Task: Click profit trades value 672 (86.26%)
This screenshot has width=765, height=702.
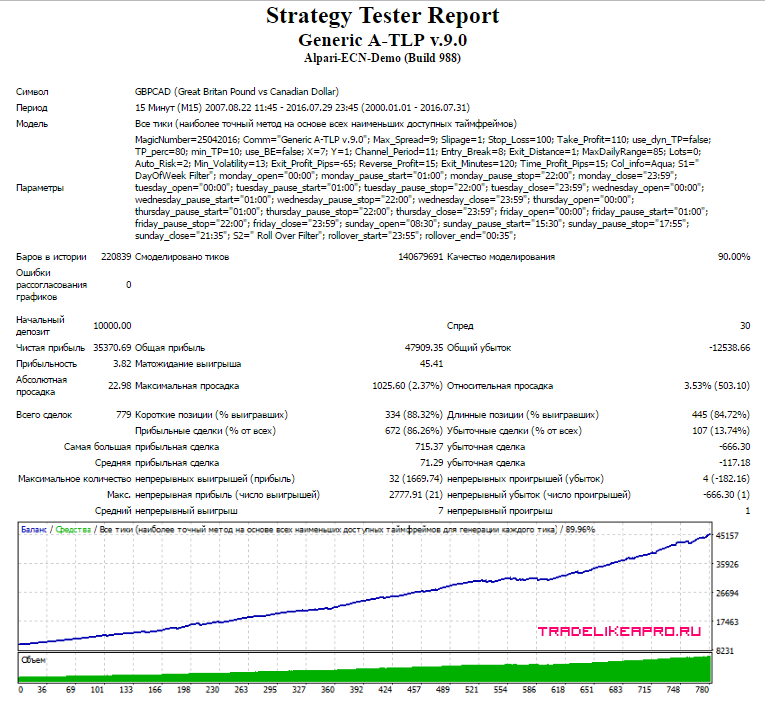Action: pyautogui.click(x=414, y=431)
